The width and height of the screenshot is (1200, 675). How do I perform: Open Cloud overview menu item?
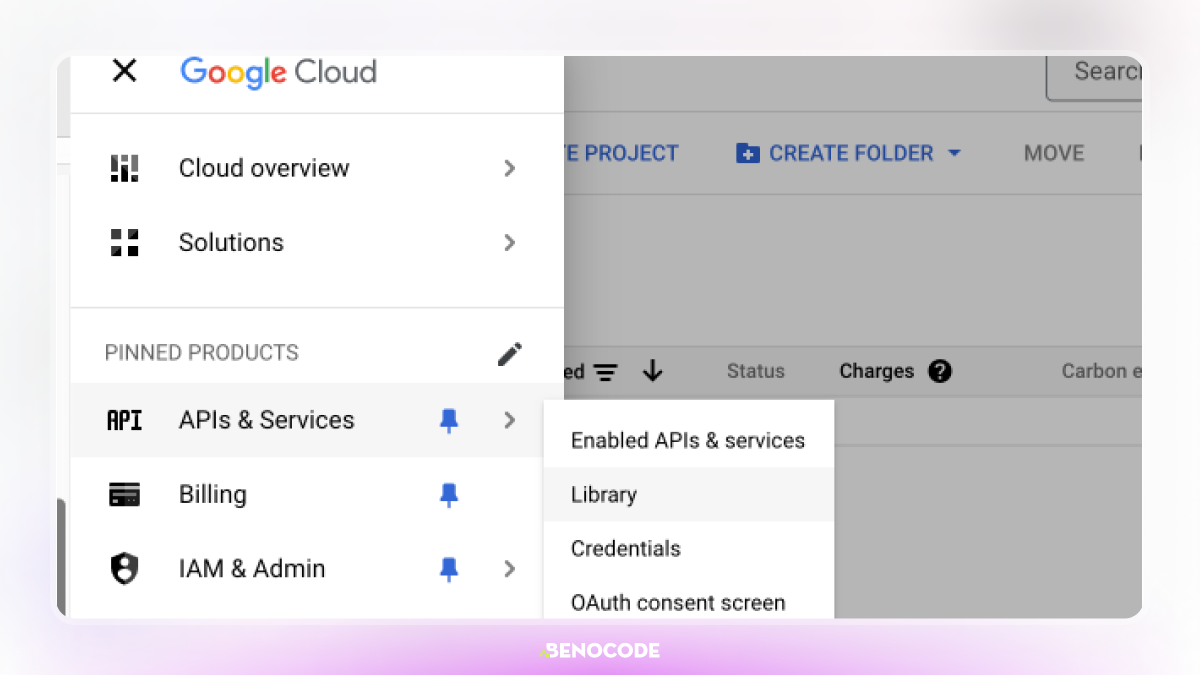[317, 168]
